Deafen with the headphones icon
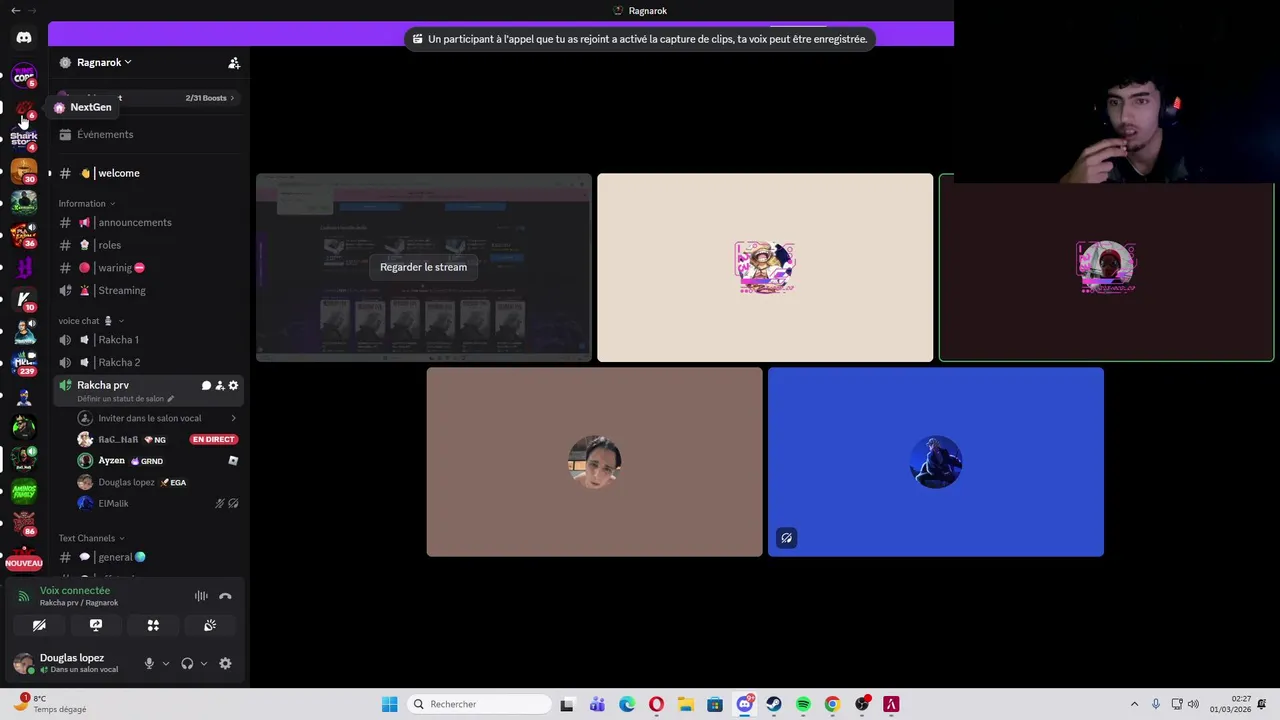The width and height of the screenshot is (1280, 720). [x=187, y=664]
